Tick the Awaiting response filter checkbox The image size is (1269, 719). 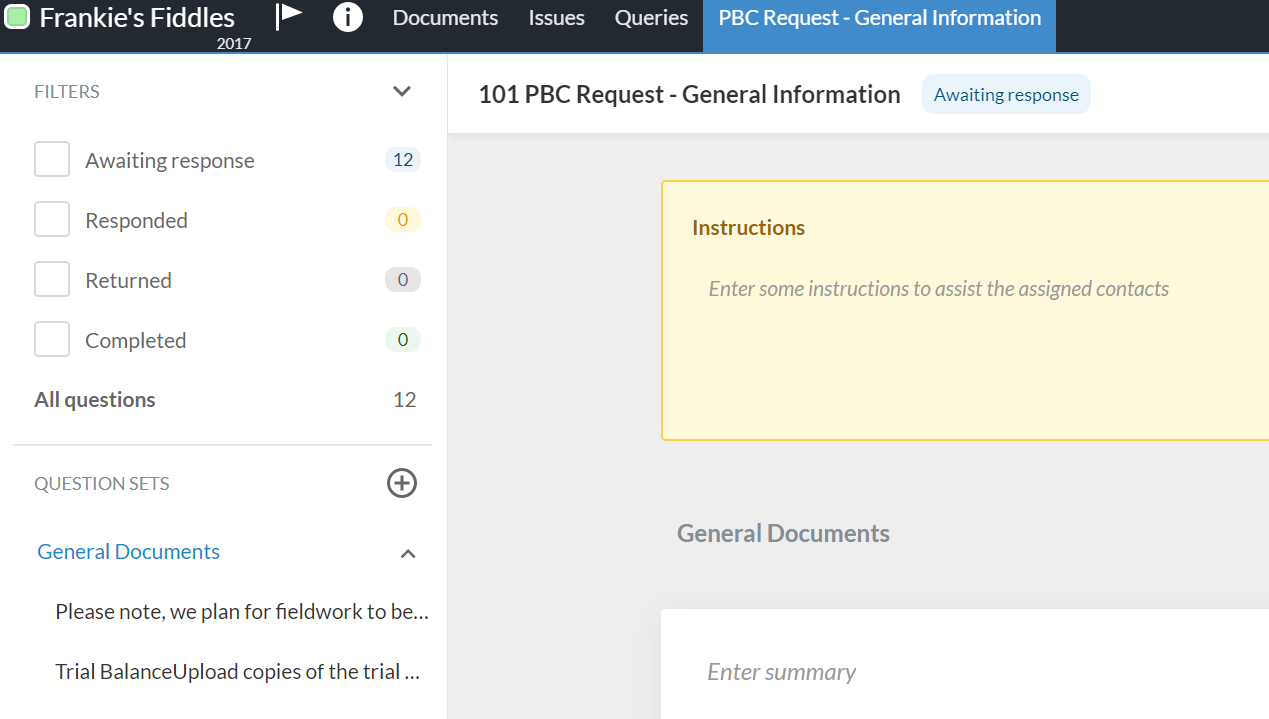[x=52, y=160]
